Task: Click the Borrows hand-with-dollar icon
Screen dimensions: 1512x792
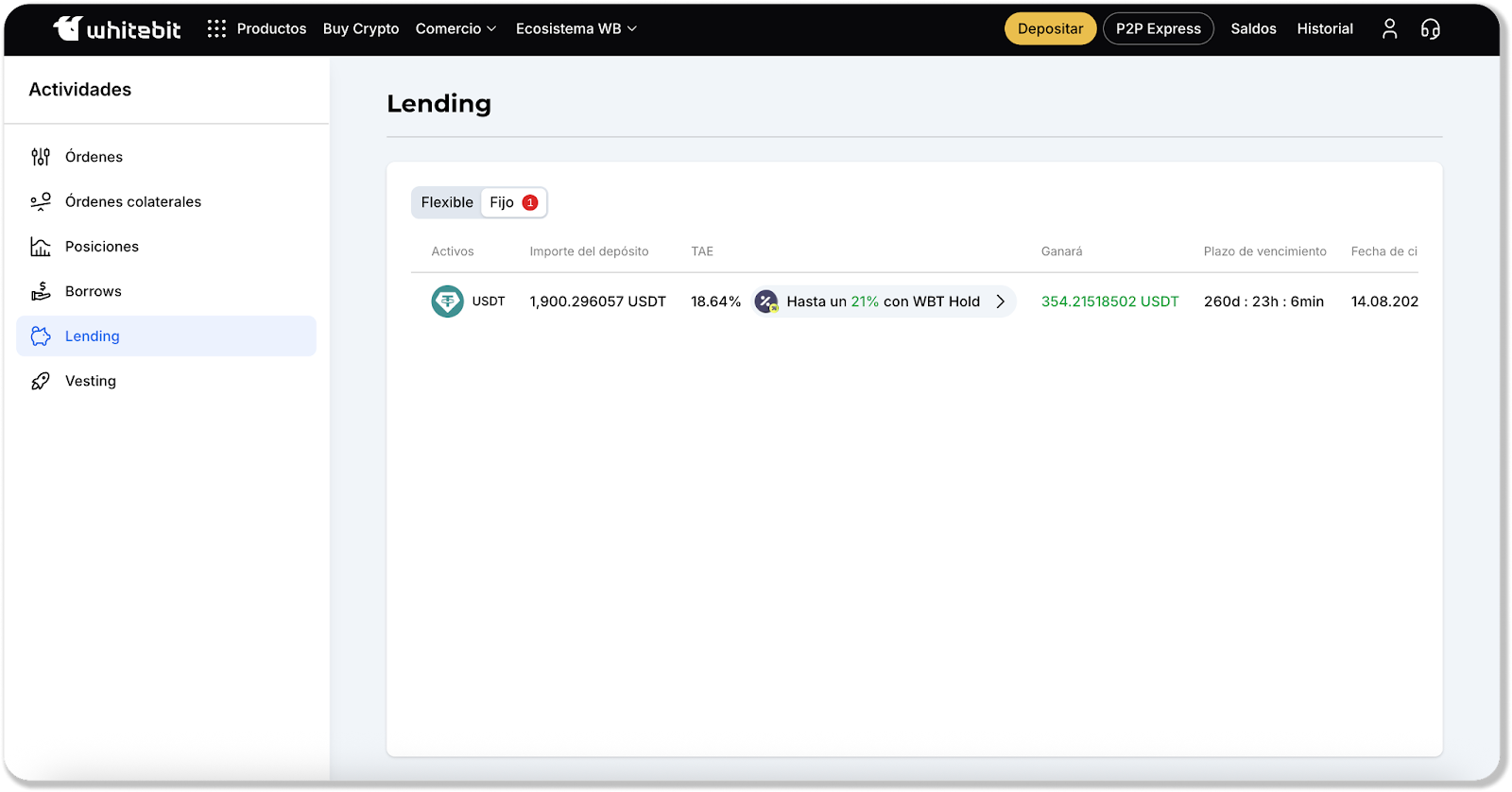Action: (41, 291)
